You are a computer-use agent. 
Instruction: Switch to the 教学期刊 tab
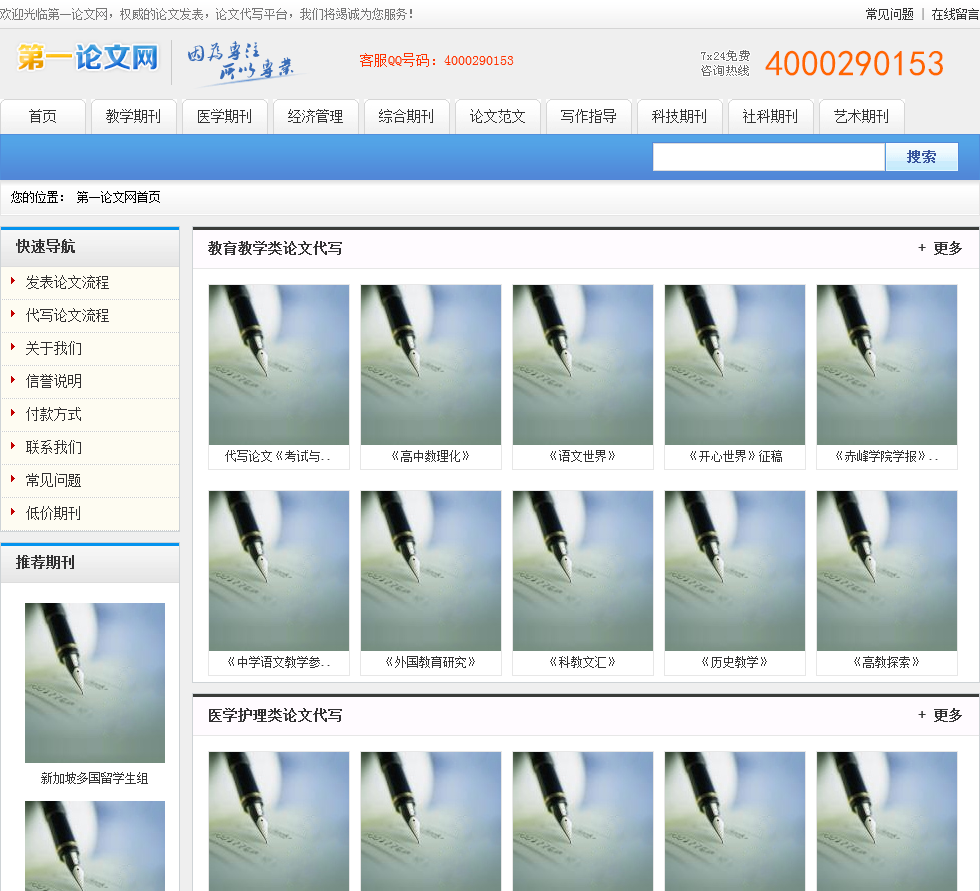click(133, 116)
